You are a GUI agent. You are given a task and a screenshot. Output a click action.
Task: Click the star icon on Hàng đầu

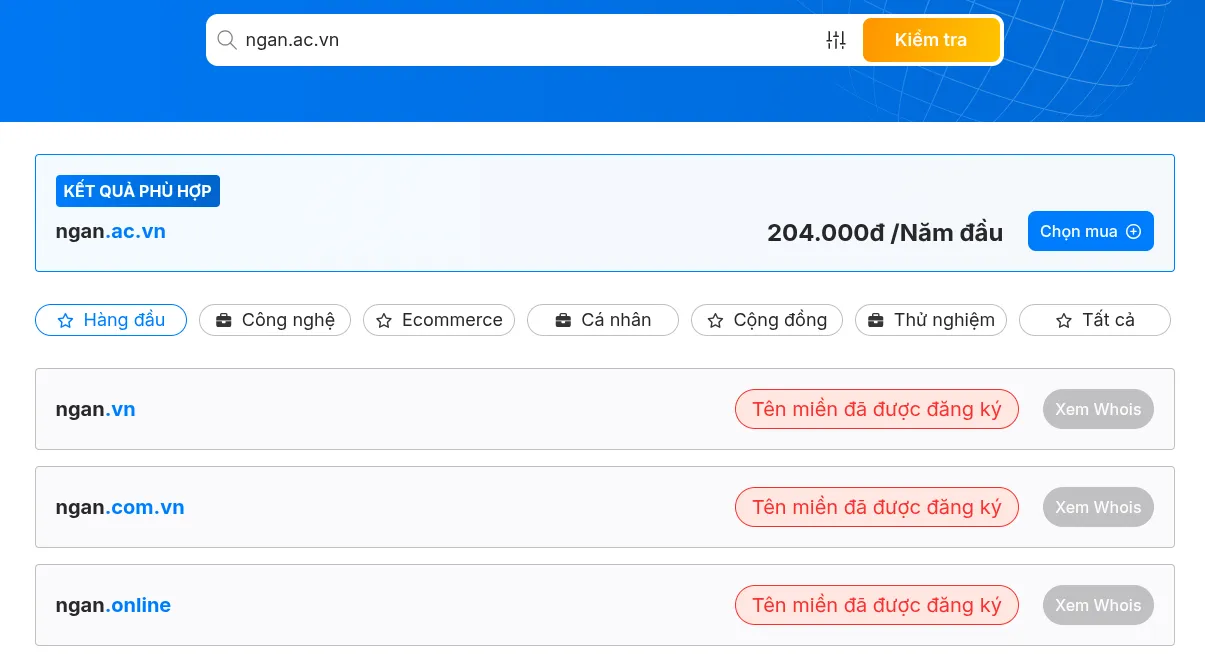coord(66,321)
